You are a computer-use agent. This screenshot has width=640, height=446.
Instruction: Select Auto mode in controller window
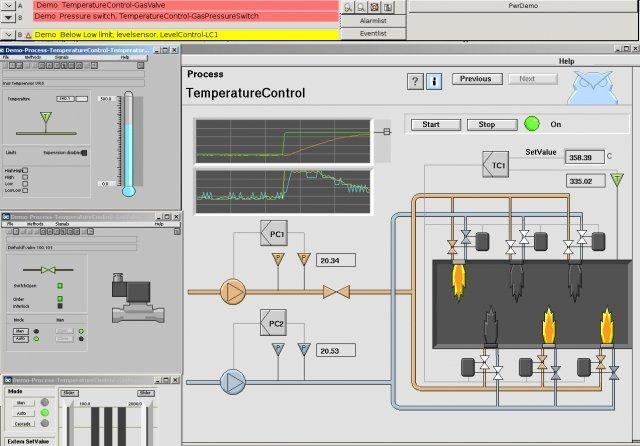click(21, 413)
